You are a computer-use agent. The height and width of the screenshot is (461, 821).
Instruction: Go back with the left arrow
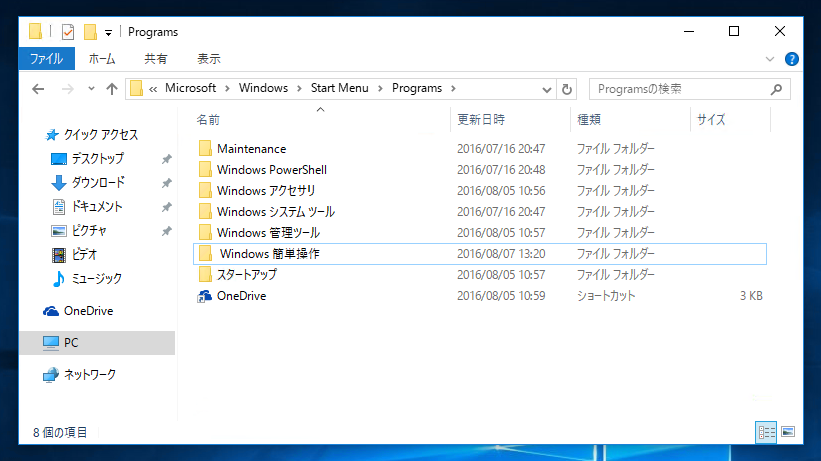[38, 89]
